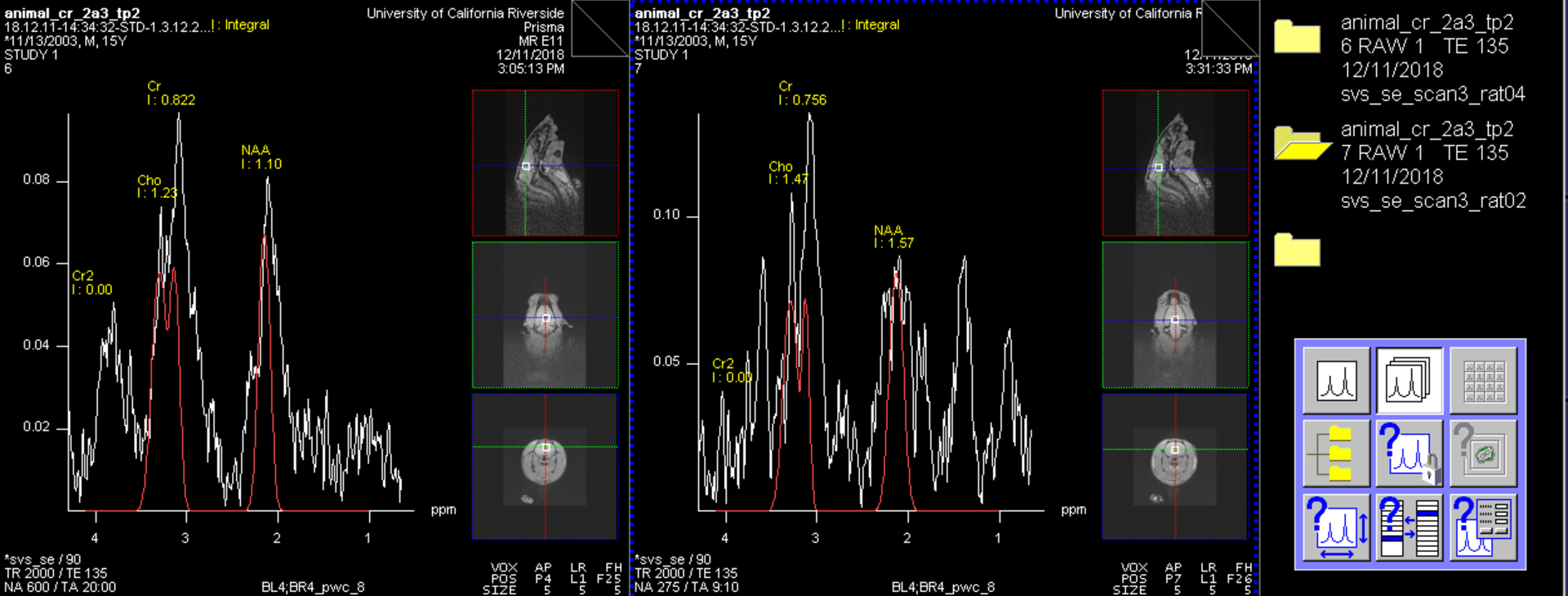Open the svs_se_scan3_rat04 closed folder
Image resolution: width=1568 pixels, height=596 pixels.
[1297, 37]
